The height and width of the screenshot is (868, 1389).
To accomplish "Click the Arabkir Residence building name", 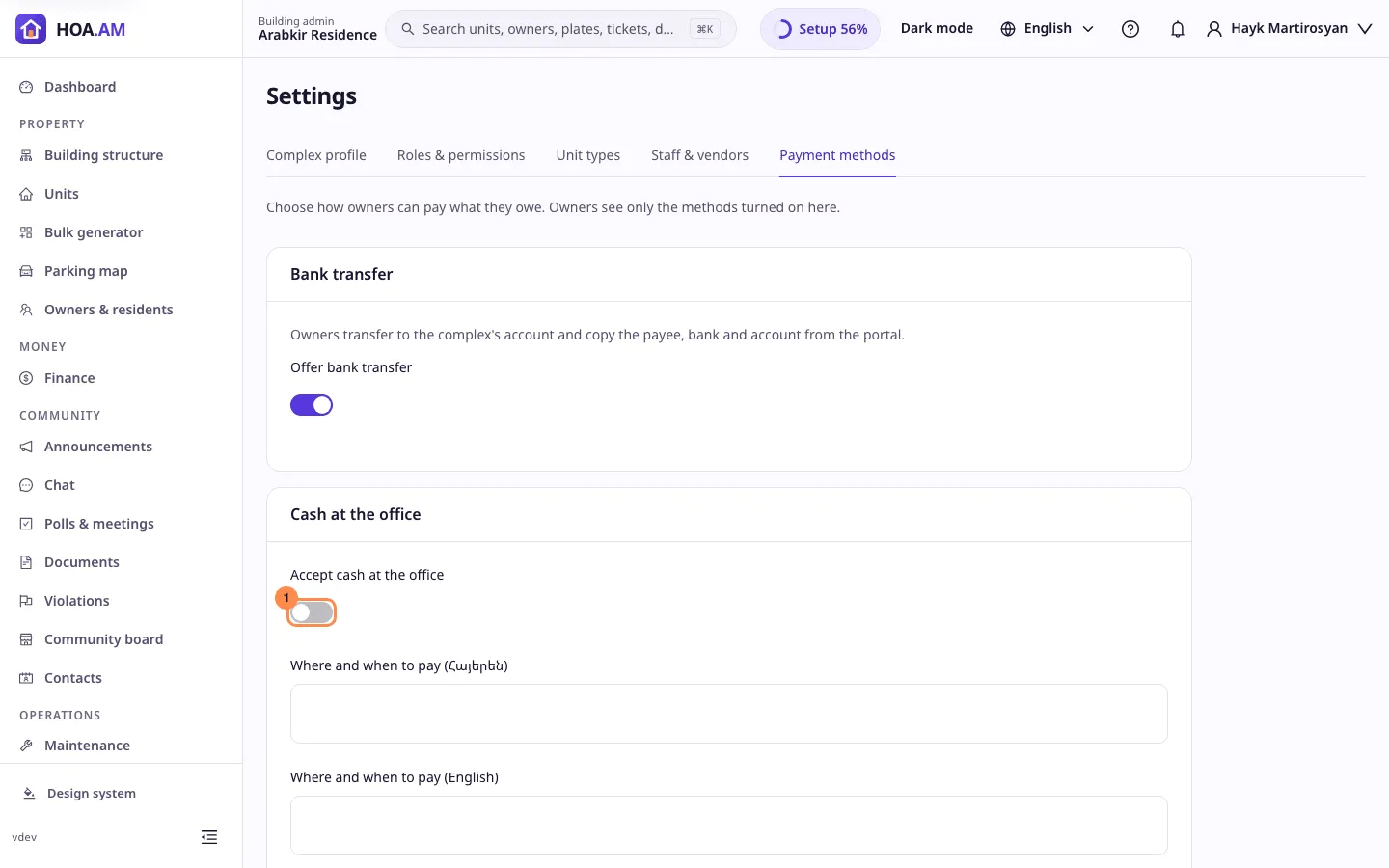I will click(317, 35).
